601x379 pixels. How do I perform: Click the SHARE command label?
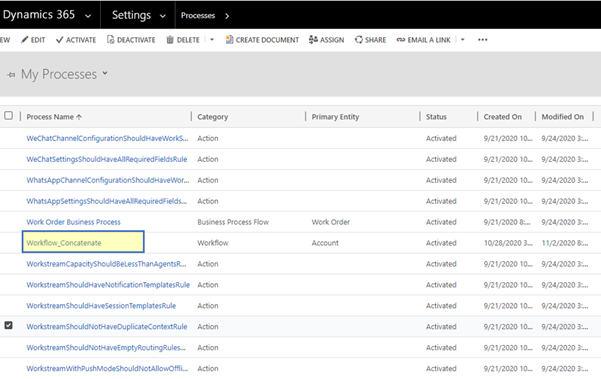[375, 40]
